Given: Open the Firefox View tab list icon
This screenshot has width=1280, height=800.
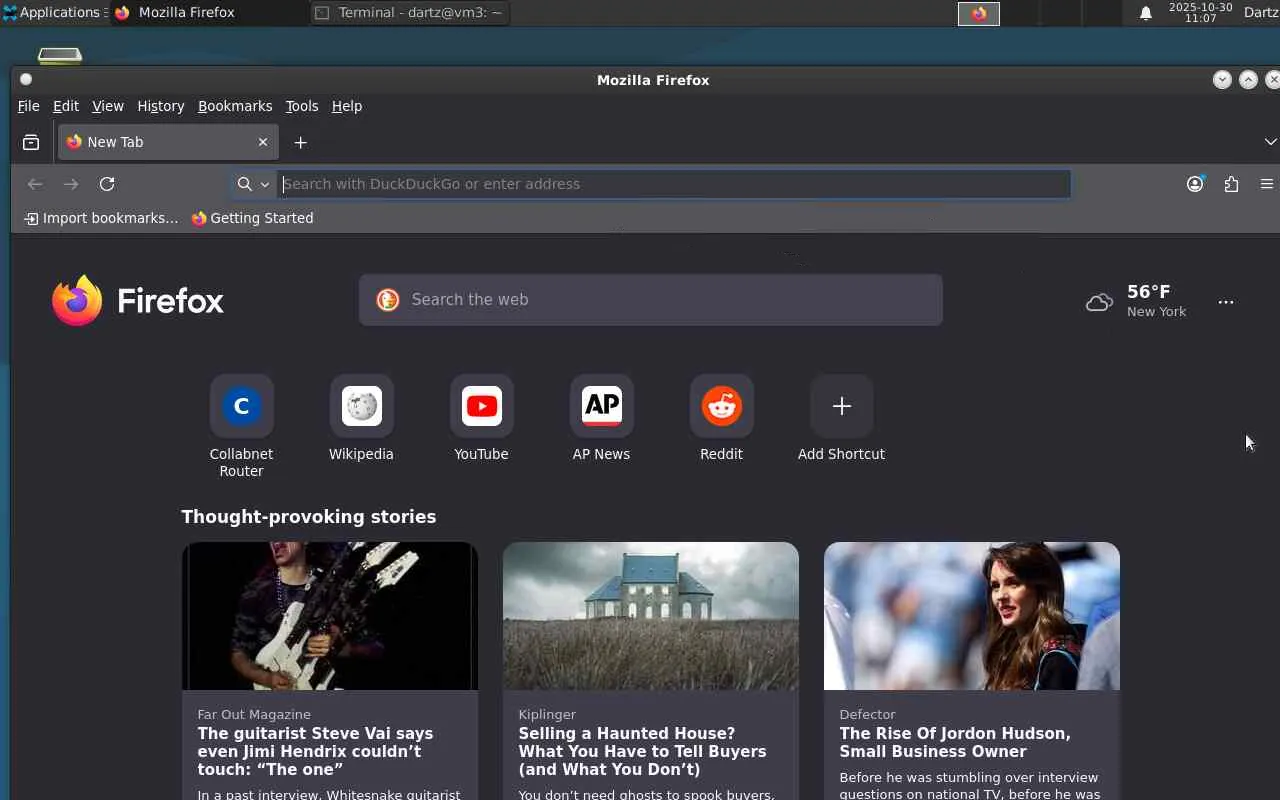Looking at the screenshot, I should [x=31, y=142].
